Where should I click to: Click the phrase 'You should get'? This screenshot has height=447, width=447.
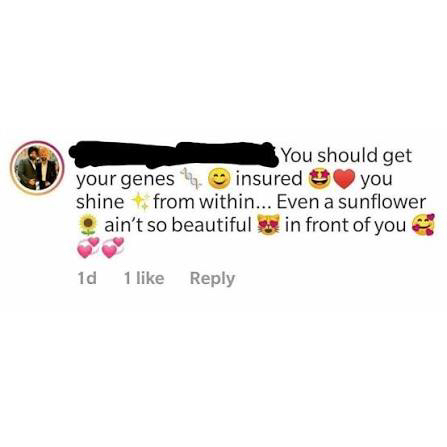[x=347, y=156]
